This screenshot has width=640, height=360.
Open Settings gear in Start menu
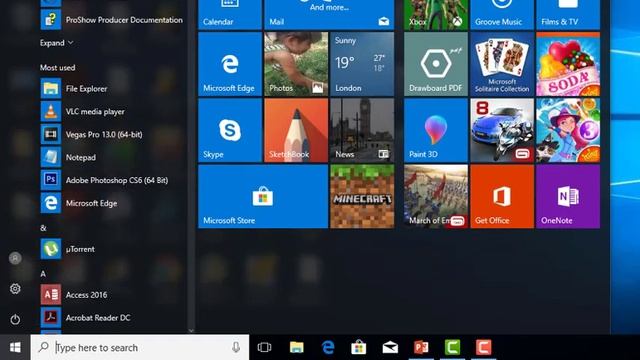(15, 289)
